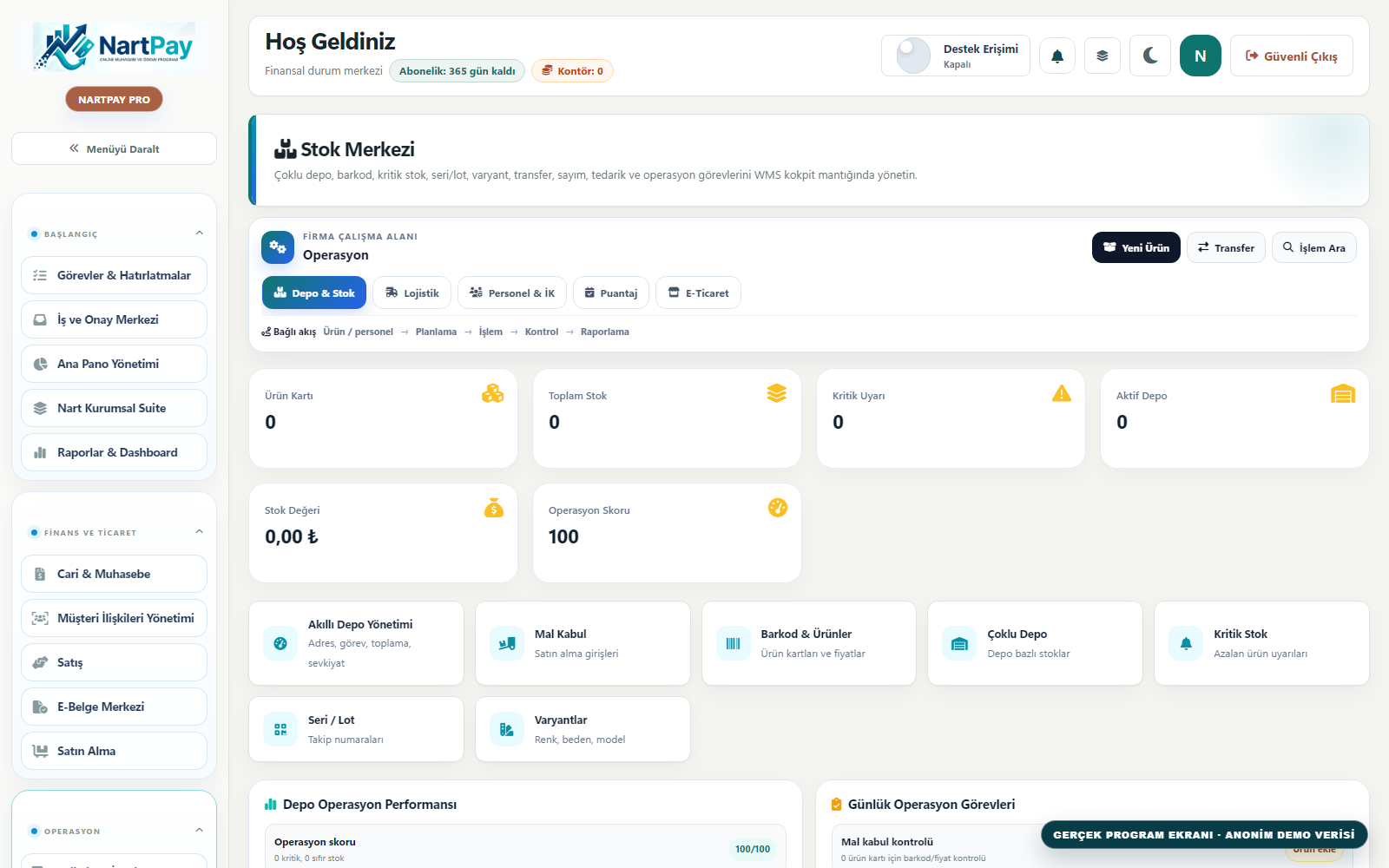Open İş ve Onay Merkezi
Screen dimensions: 1389x868
tap(114, 319)
